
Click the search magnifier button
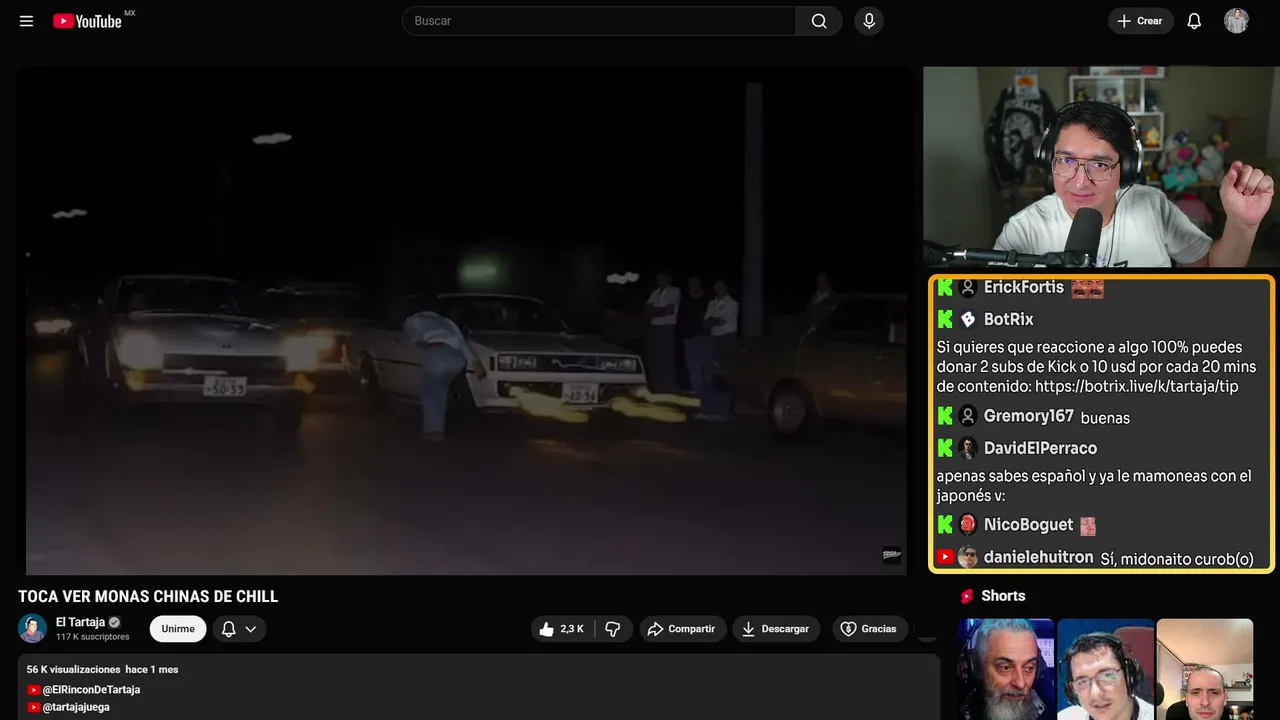pyautogui.click(x=819, y=21)
